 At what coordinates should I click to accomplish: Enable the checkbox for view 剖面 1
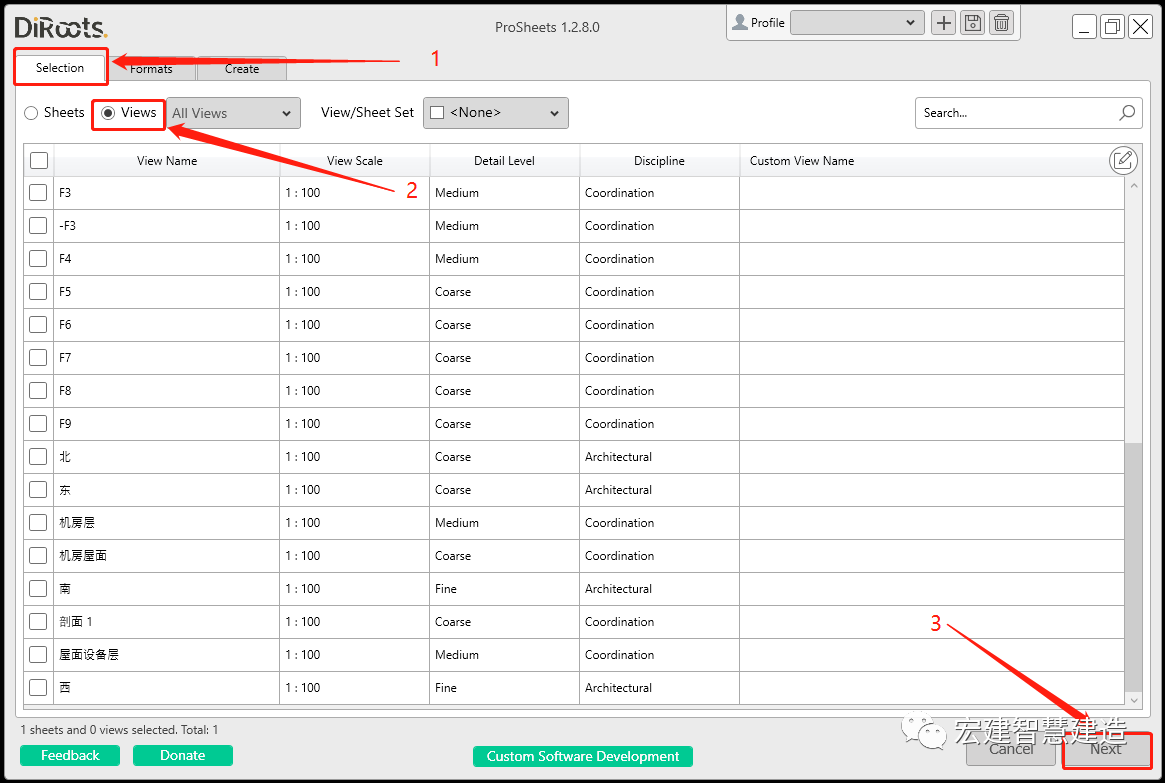(38, 622)
